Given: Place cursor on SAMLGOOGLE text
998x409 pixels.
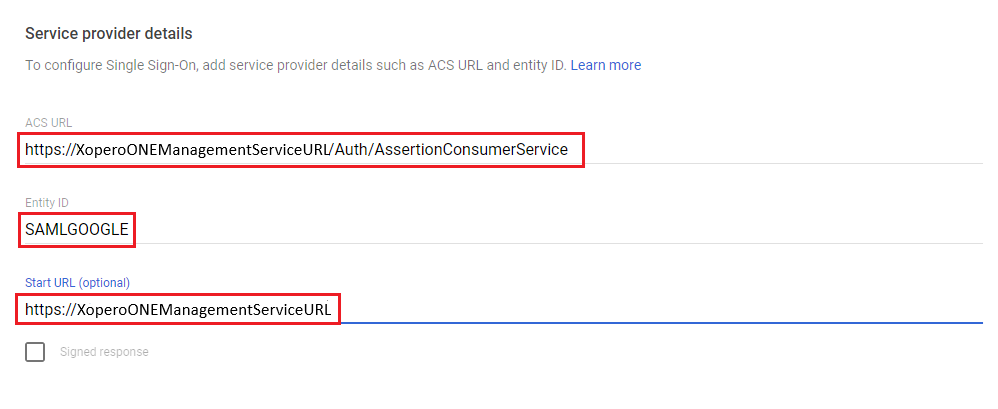Looking at the screenshot, I should coord(77,230).
